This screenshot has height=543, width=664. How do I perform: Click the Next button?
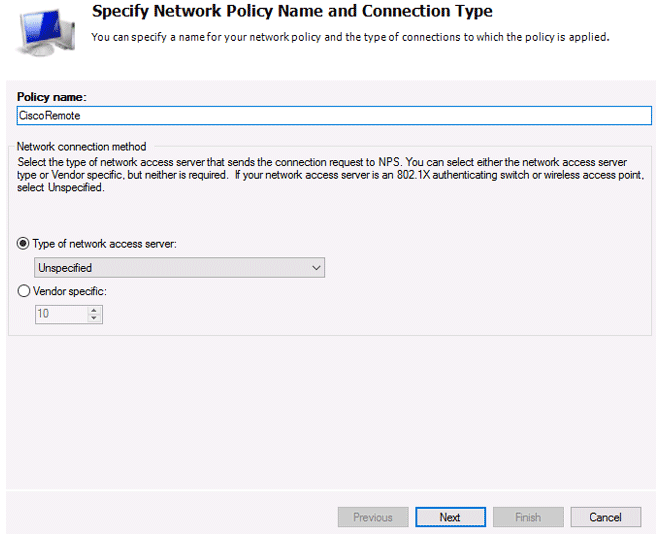click(x=451, y=517)
